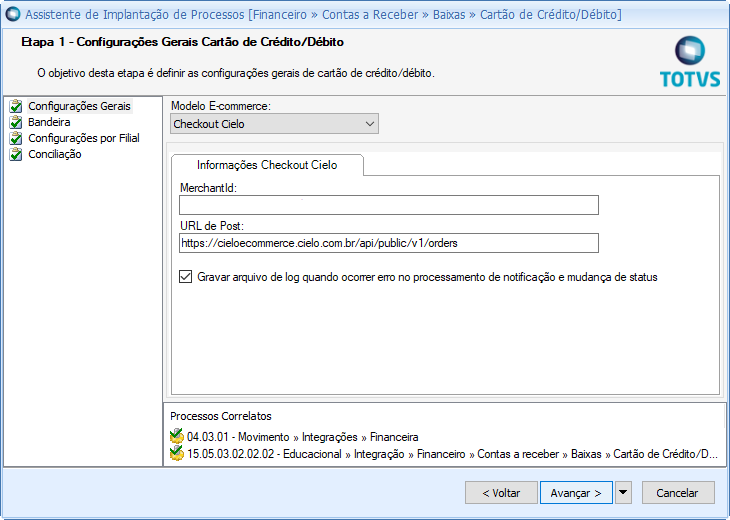
Task: Switch to the Informações Checkout Cielo tab
Action: coord(267,165)
